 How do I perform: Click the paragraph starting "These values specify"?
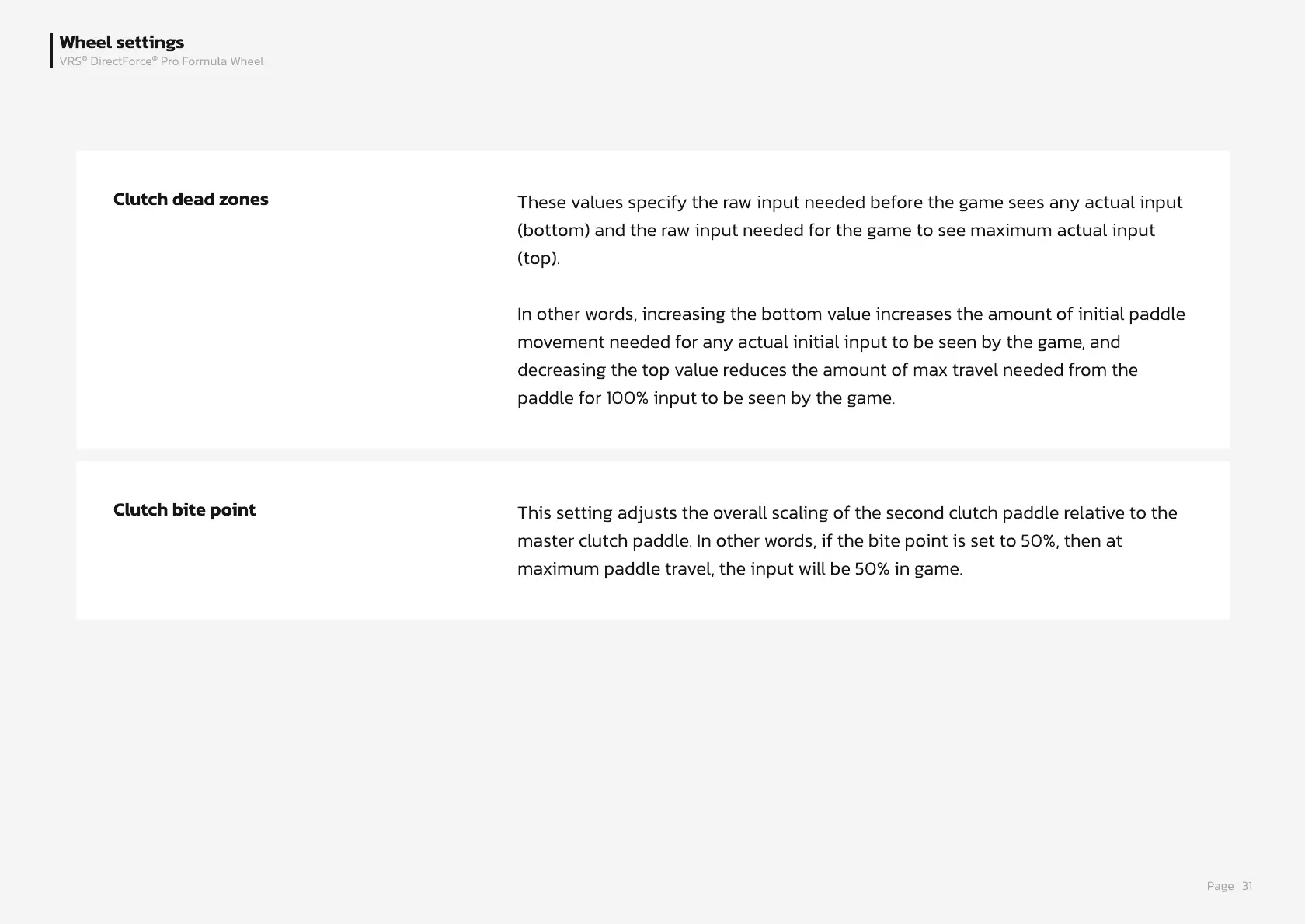point(850,230)
